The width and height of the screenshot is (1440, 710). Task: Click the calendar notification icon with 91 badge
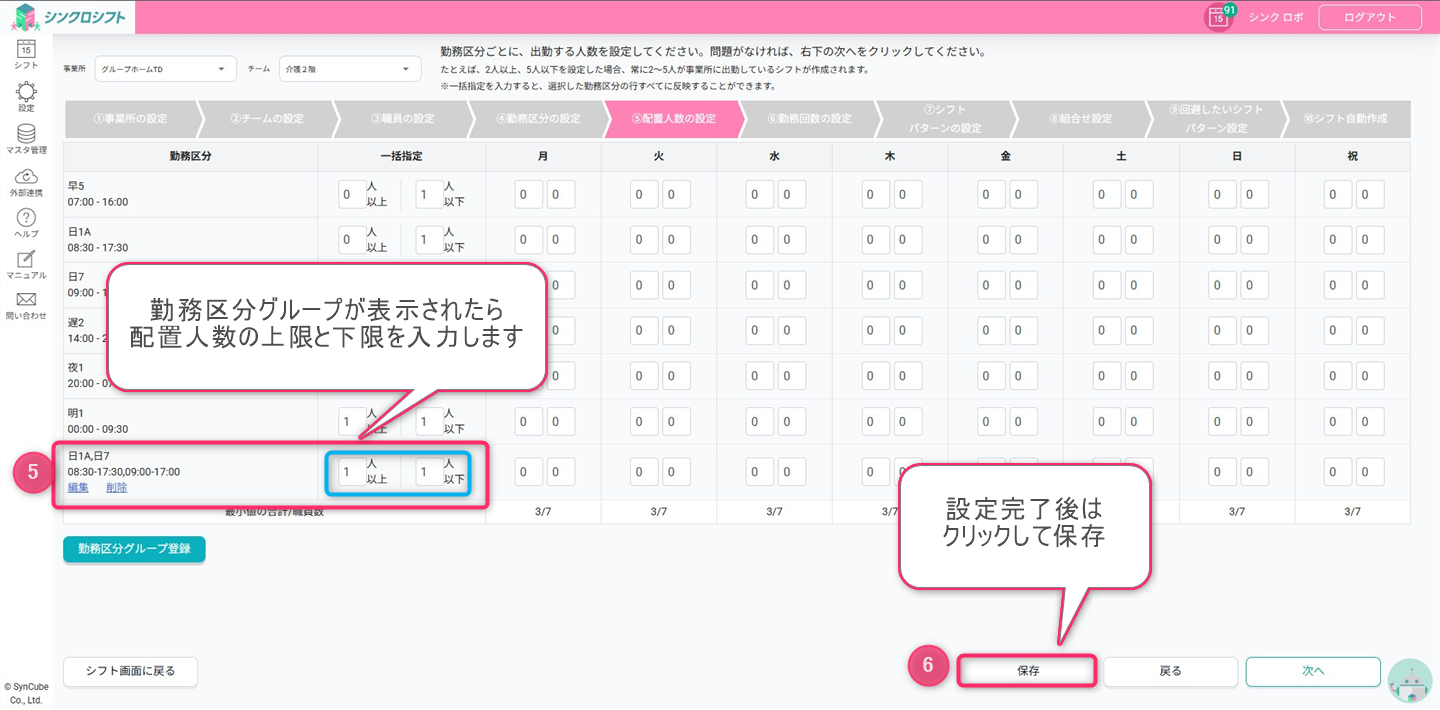click(1218, 17)
